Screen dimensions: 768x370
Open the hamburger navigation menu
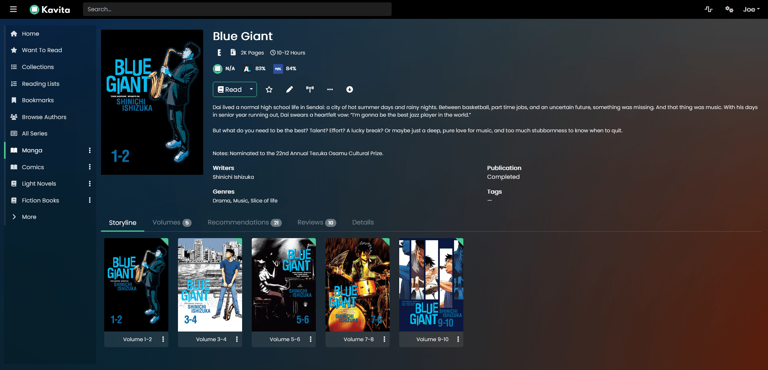[x=13, y=9]
